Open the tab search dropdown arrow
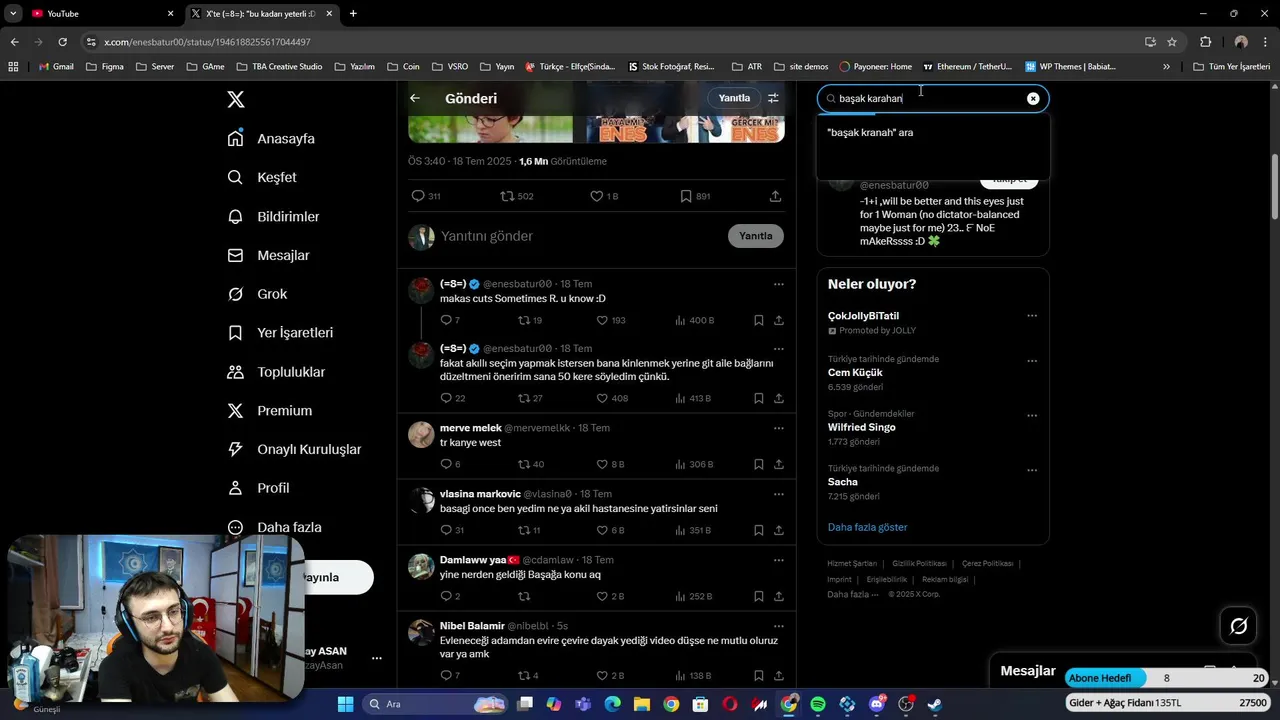Screen dimensions: 1280x720 [x=13, y=13]
